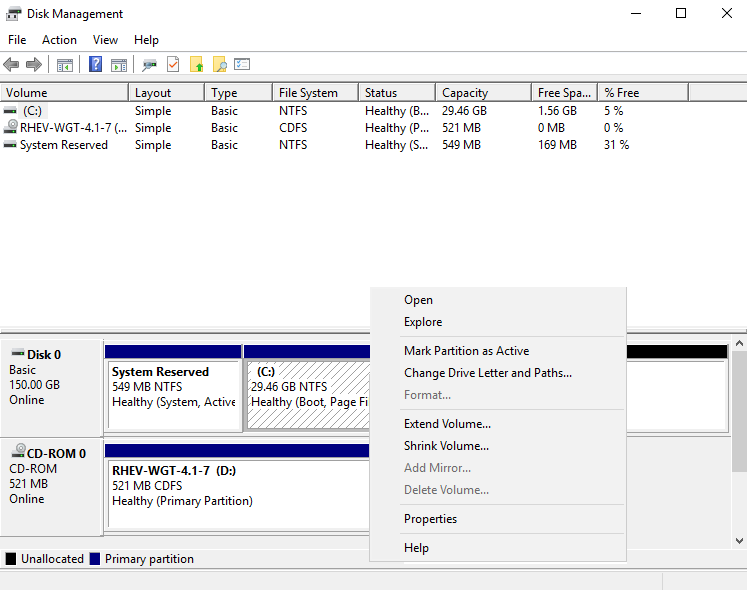The width and height of the screenshot is (747, 590).
Task: Click the yellow page with green arrow icon
Action: pyautogui.click(x=197, y=65)
